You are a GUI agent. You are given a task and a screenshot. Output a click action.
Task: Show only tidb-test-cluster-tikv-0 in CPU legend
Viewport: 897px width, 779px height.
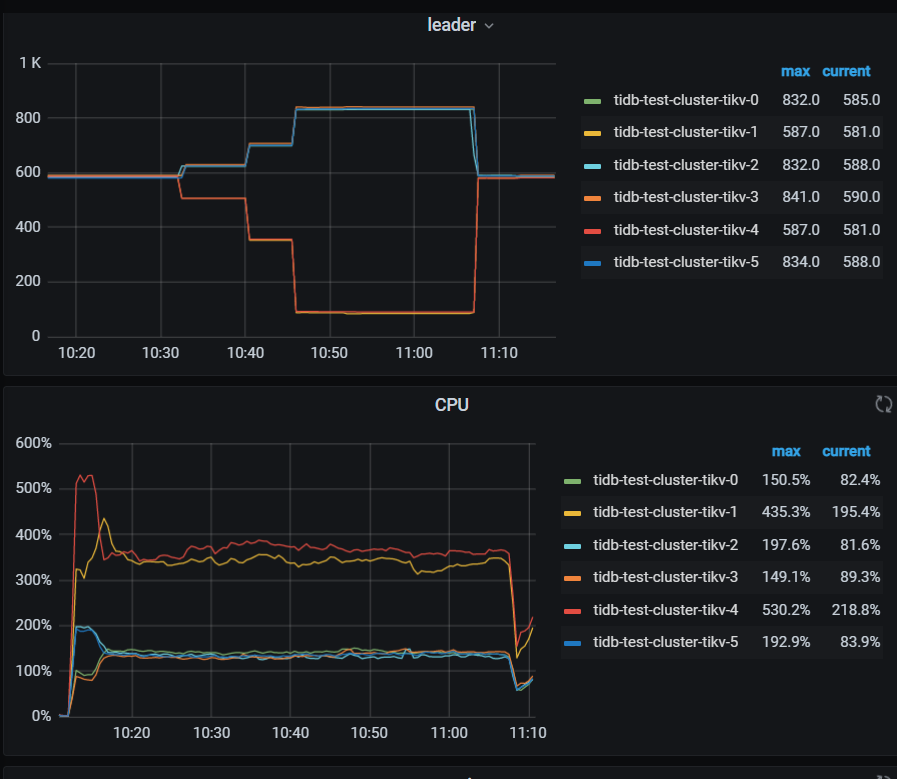[x=665, y=480]
